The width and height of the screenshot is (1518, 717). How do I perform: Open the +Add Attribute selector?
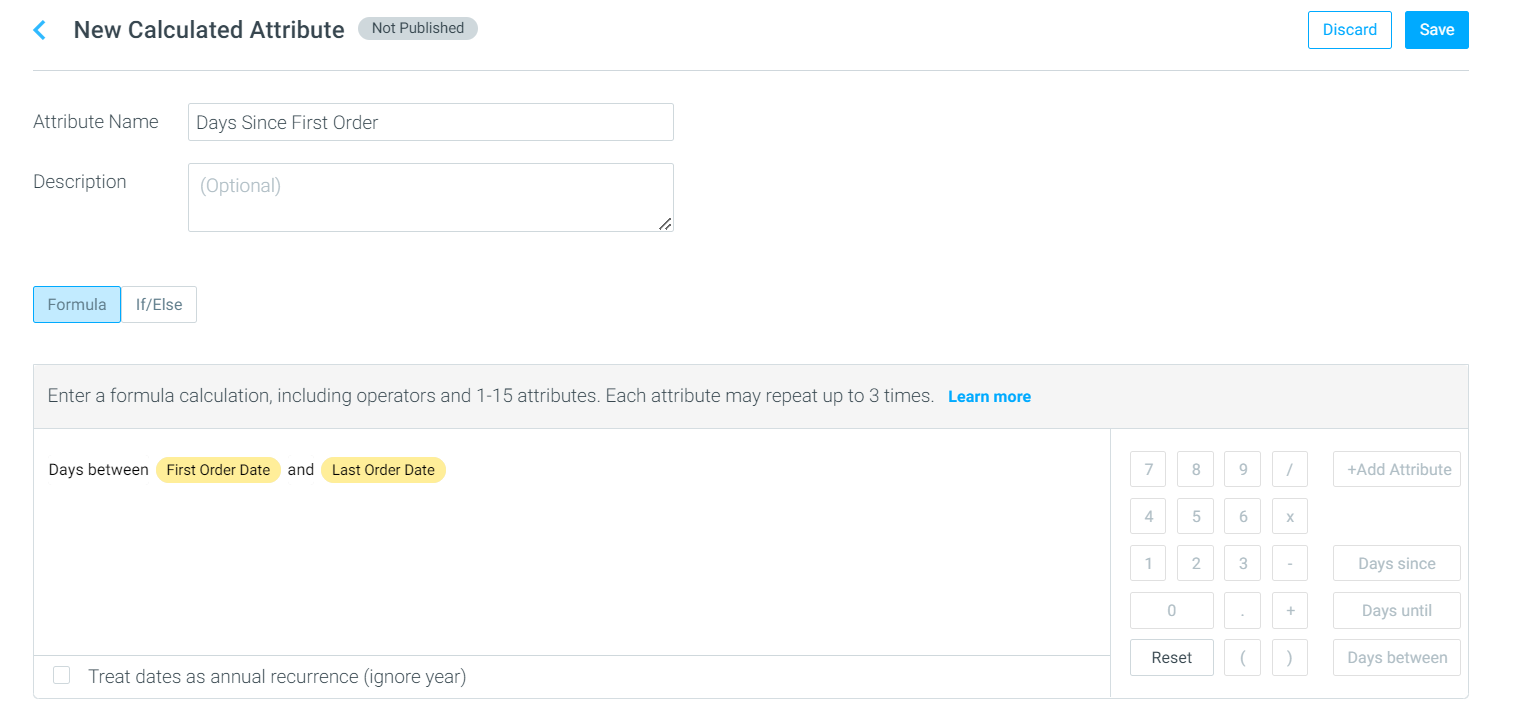pos(1397,469)
